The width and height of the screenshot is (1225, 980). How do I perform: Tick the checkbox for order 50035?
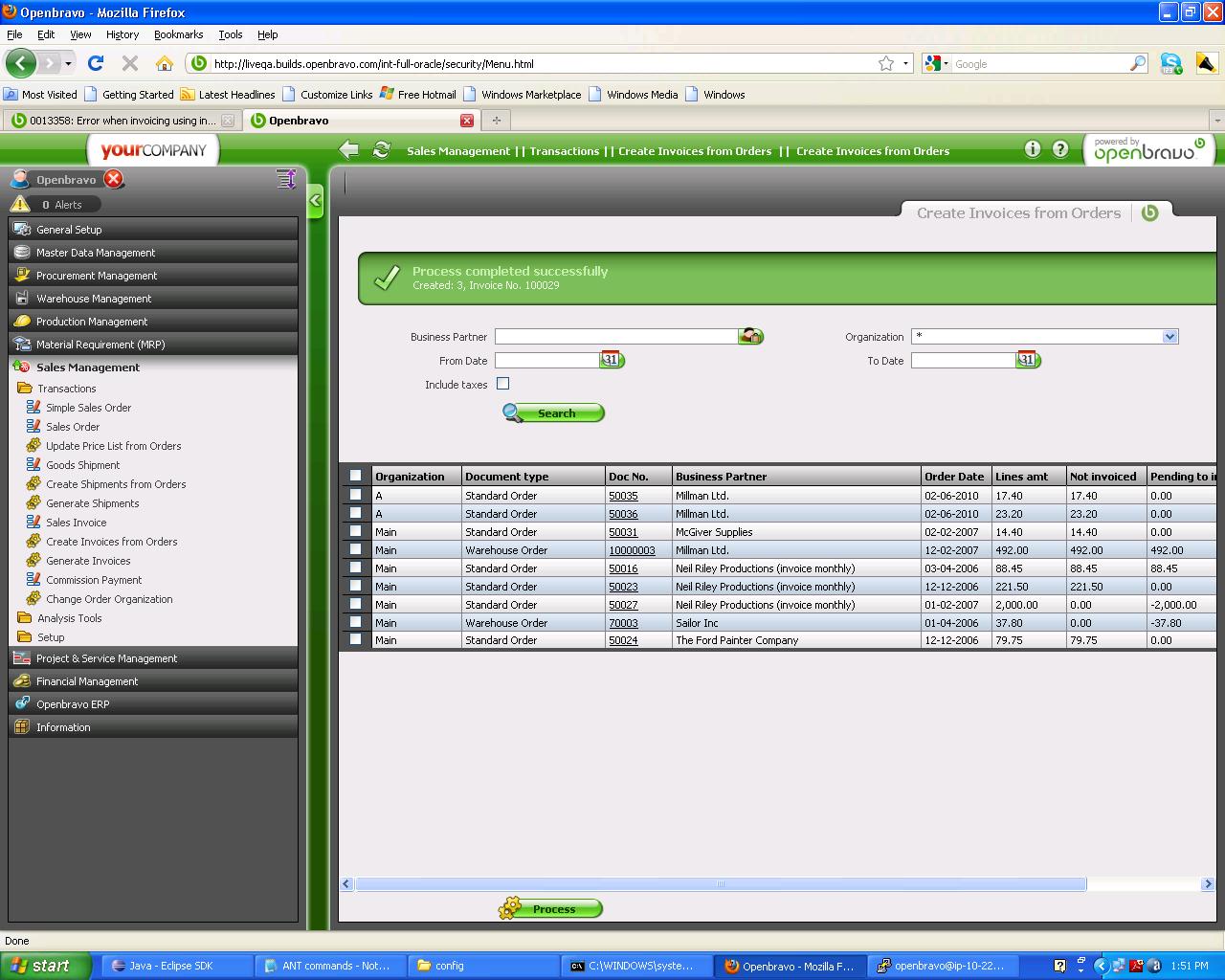[x=356, y=495]
